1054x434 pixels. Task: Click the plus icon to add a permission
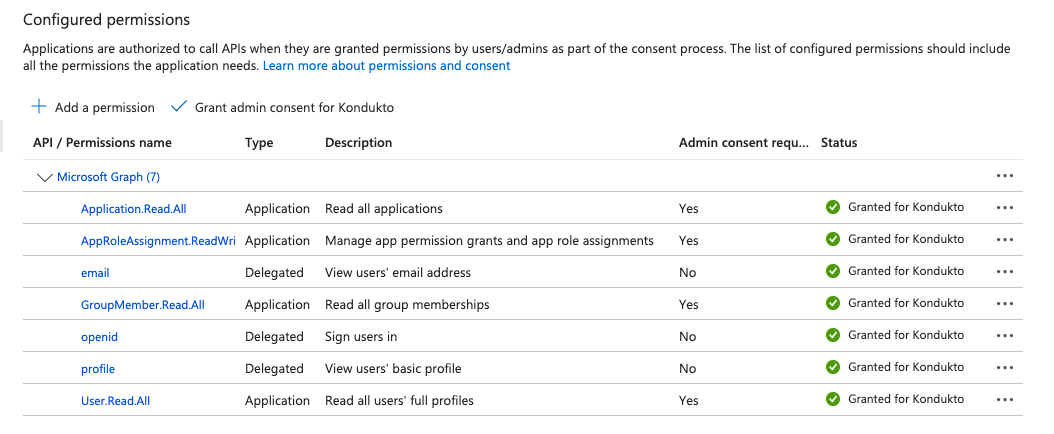[39, 107]
